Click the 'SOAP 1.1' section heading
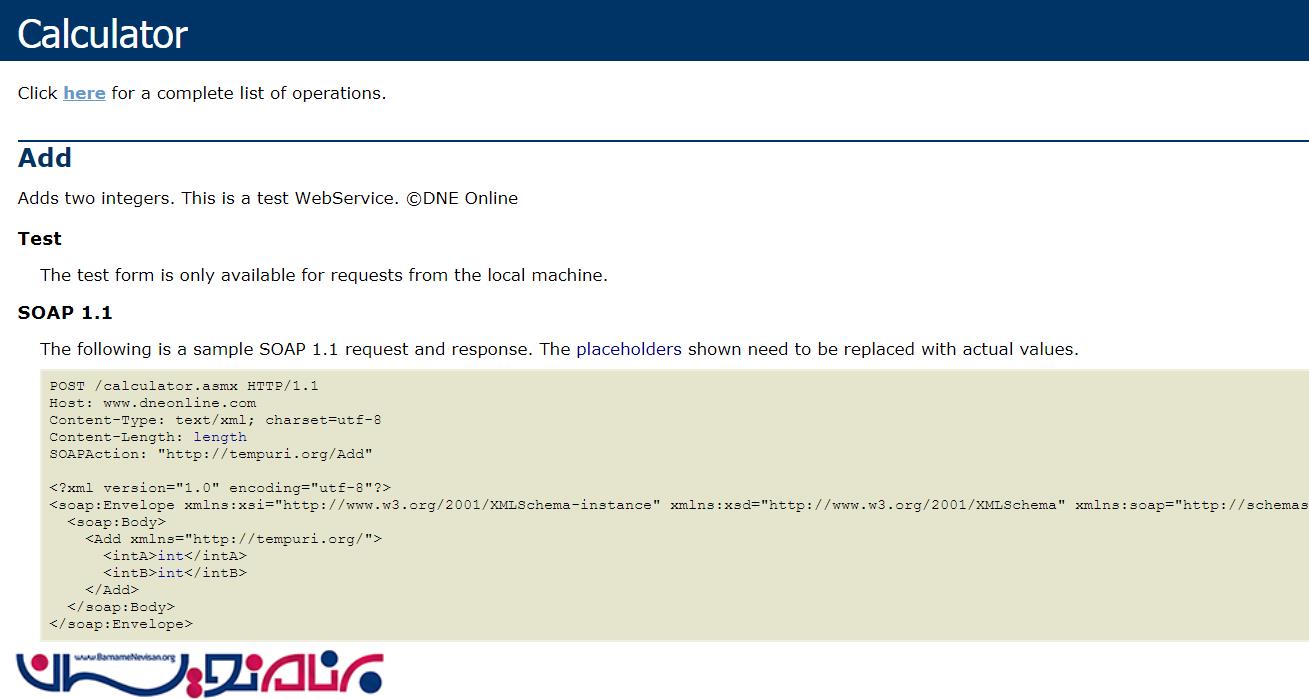The width and height of the screenshot is (1309, 699). 65,313
